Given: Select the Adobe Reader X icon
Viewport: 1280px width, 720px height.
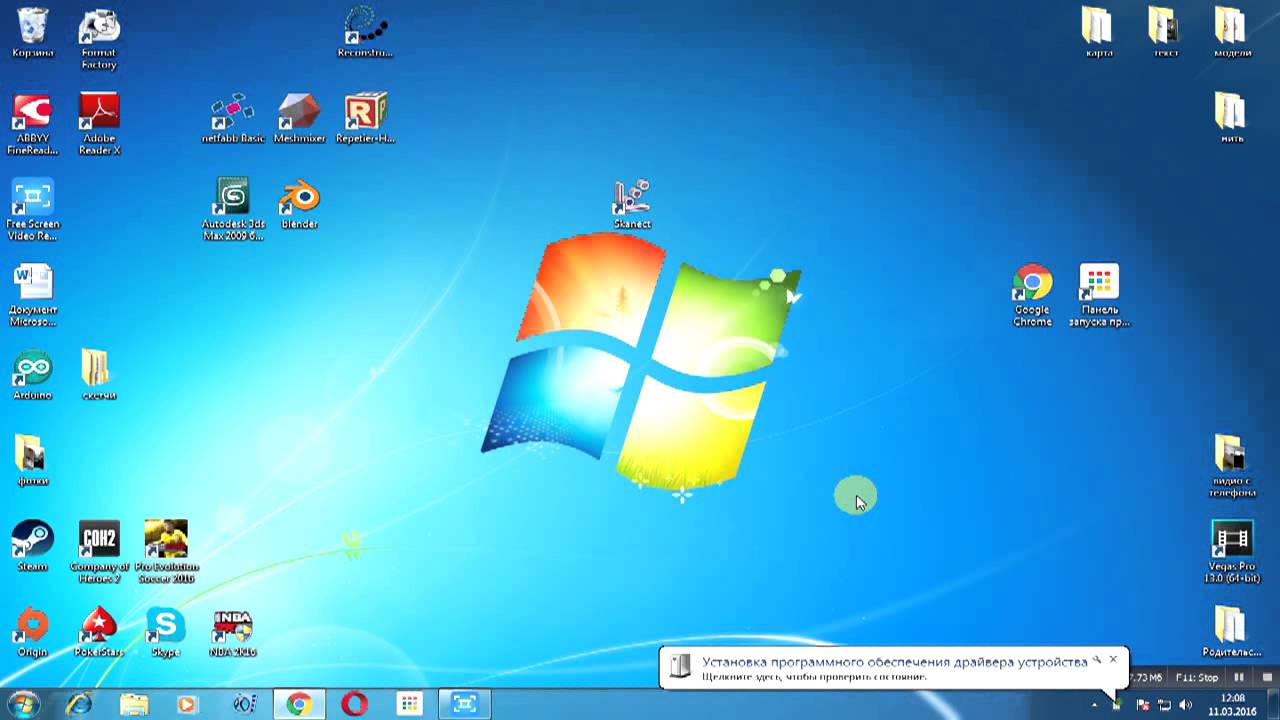Looking at the screenshot, I should pyautogui.click(x=99, y=124).
